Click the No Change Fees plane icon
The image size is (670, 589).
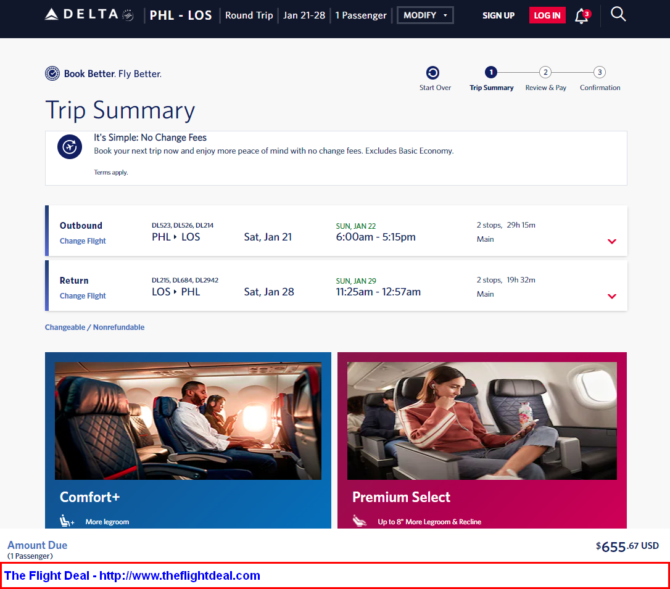point(70,147)
